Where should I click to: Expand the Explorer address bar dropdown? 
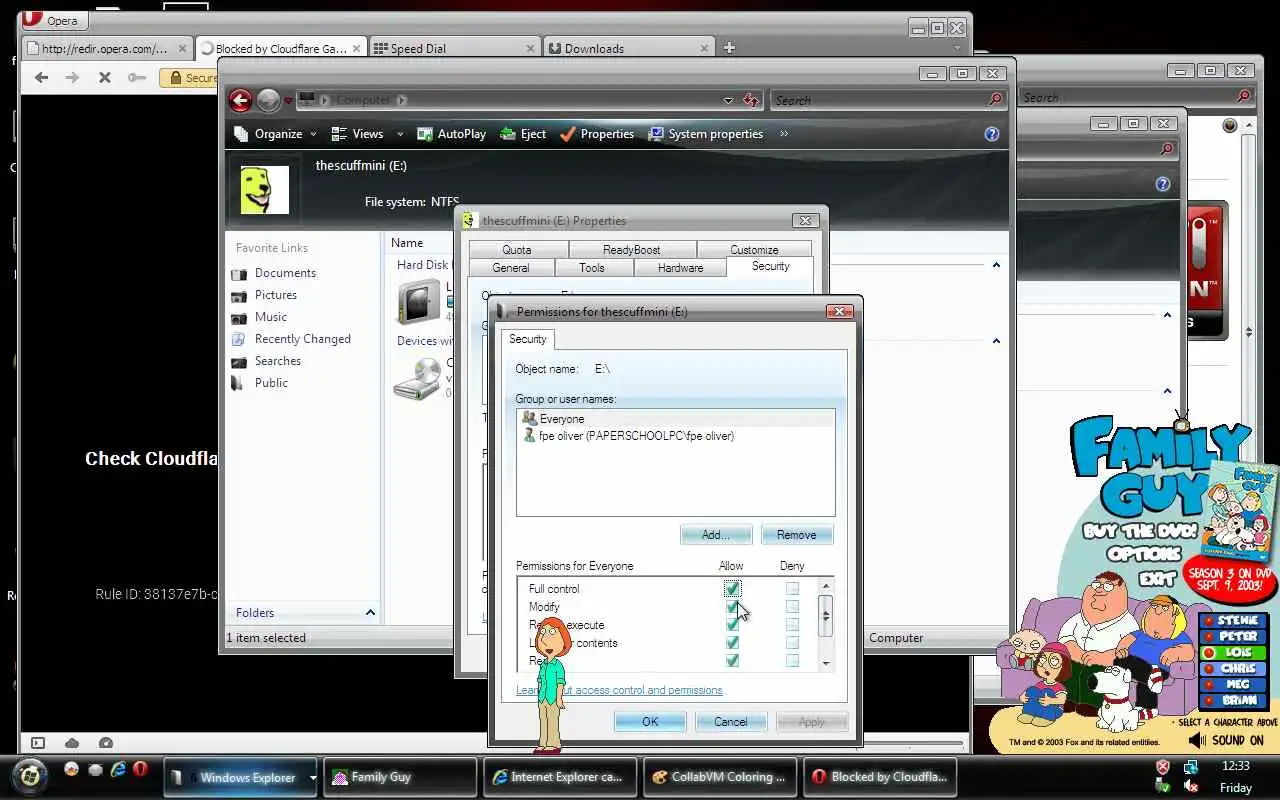pos(728,100)
